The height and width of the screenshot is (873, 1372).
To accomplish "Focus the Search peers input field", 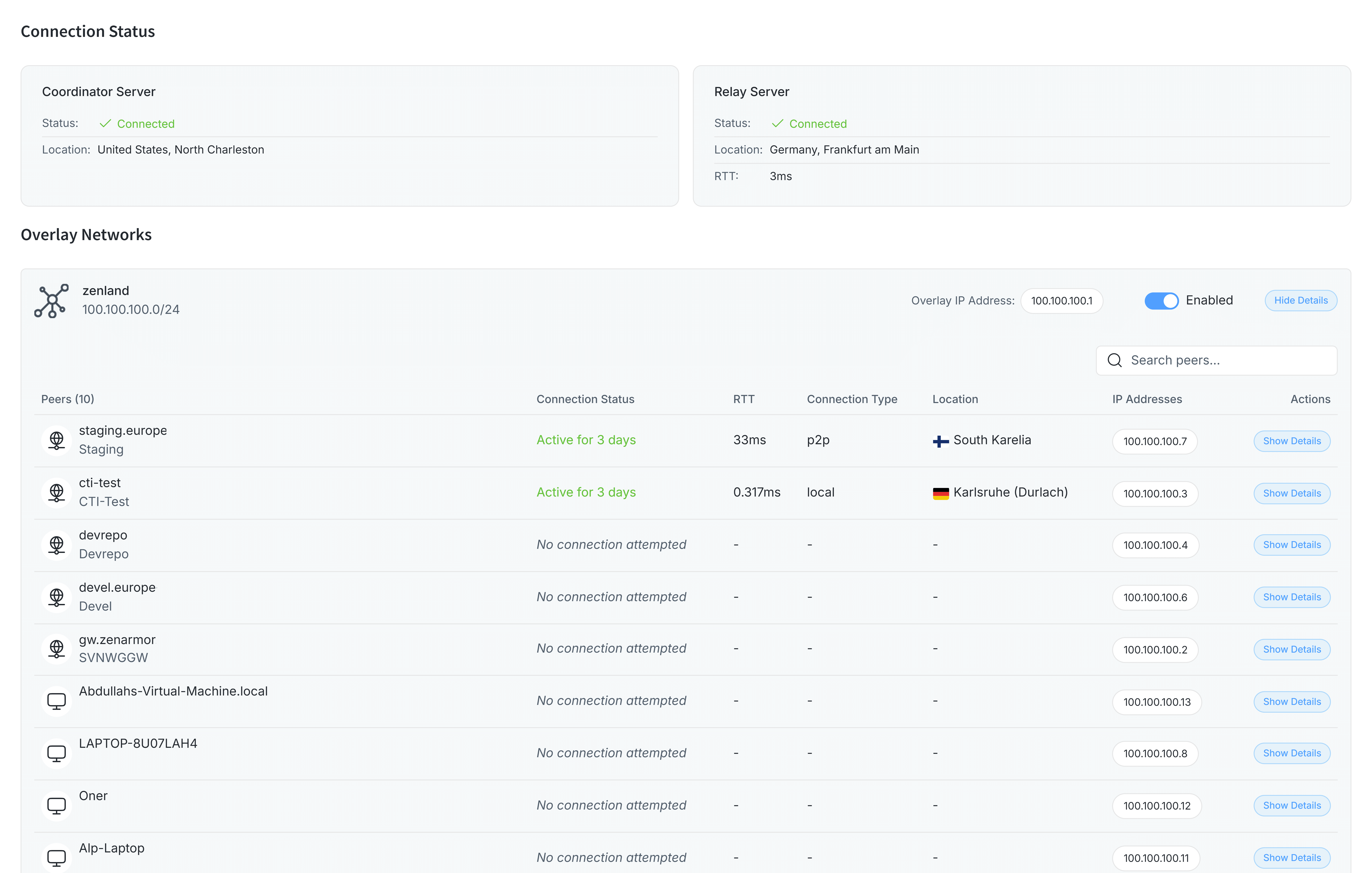I will 1216,360.
